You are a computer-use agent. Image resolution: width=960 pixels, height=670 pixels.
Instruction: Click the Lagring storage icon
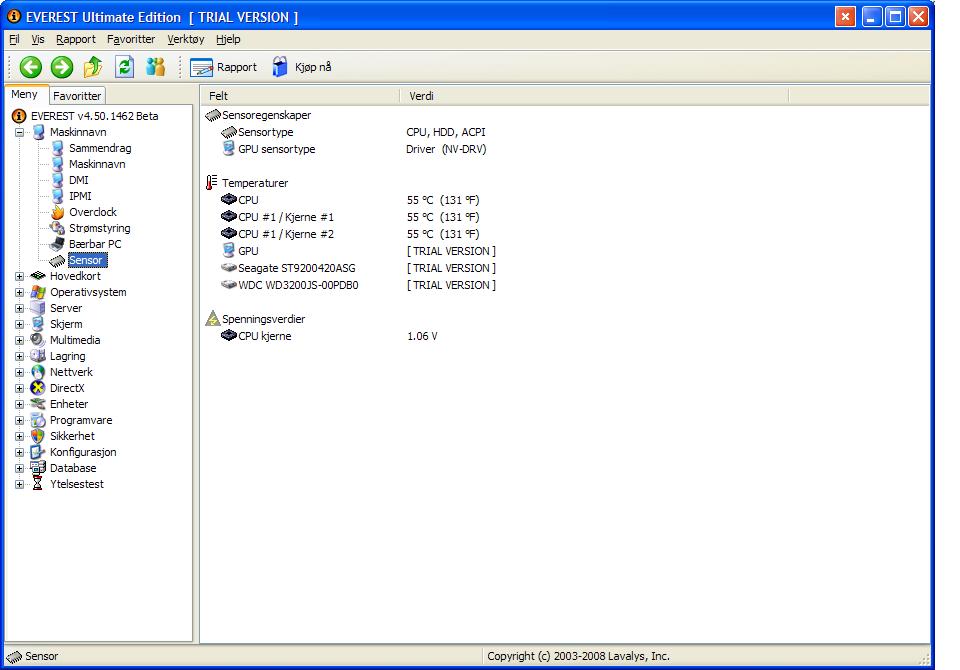38,356
